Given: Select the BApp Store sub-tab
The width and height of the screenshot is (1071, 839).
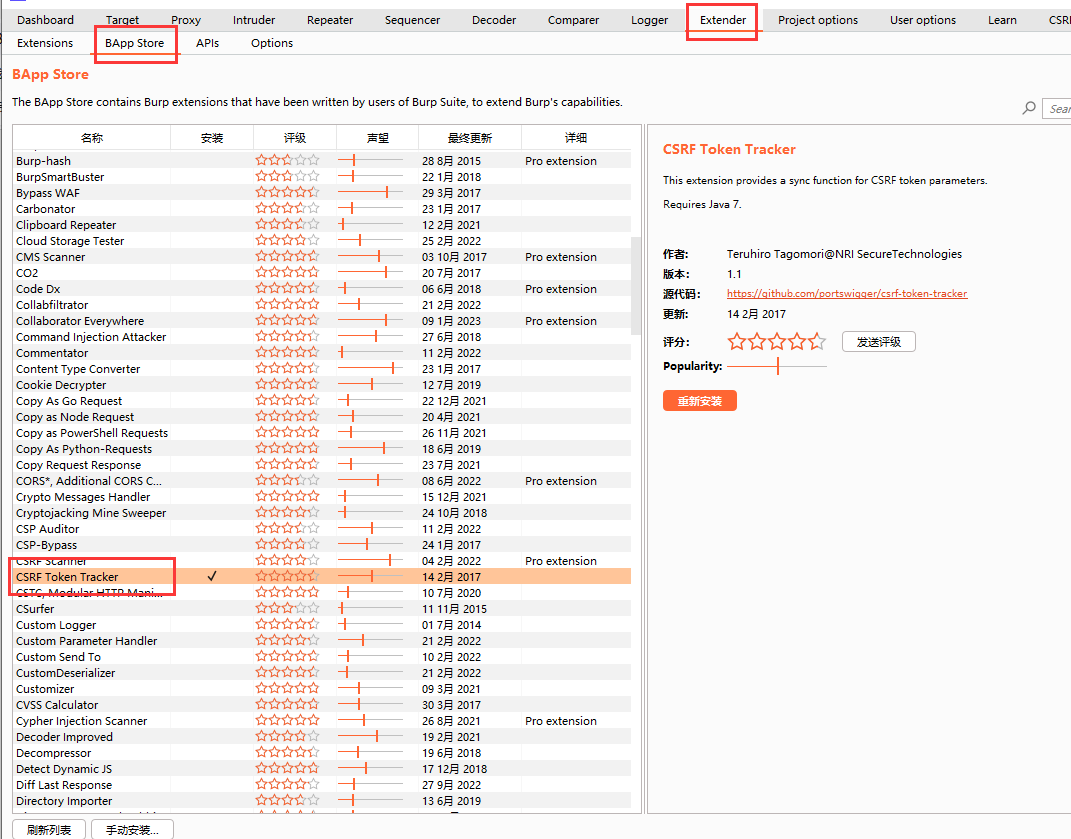Looking at the screenshot, I should point(135,43).
